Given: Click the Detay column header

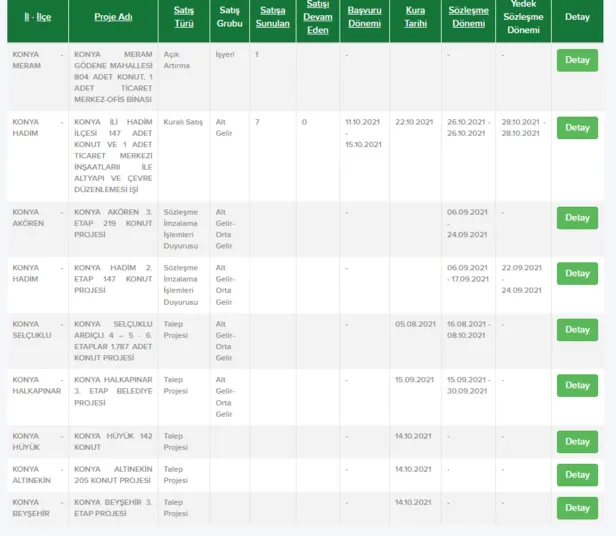Looking at the screenshot, I should coord(577,17).
